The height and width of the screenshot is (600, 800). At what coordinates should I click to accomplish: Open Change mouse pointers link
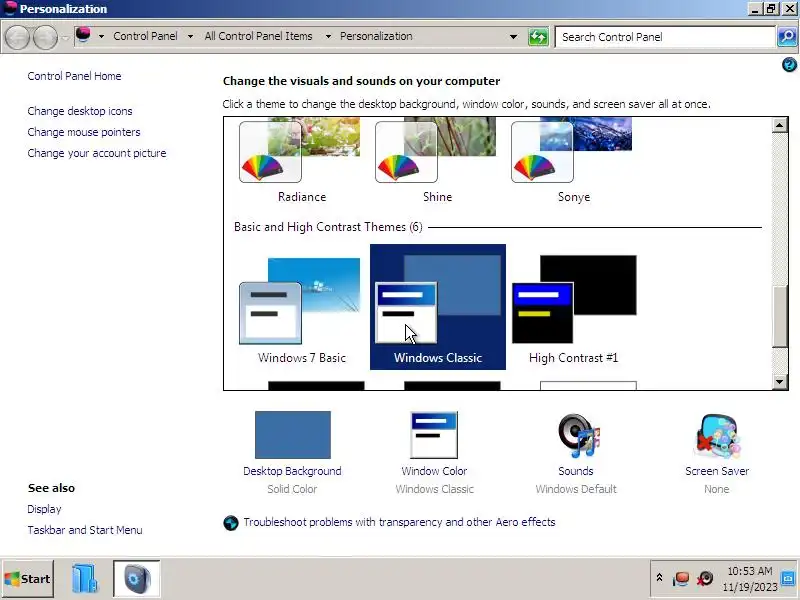pyautogui.click(x=84, y=132)
